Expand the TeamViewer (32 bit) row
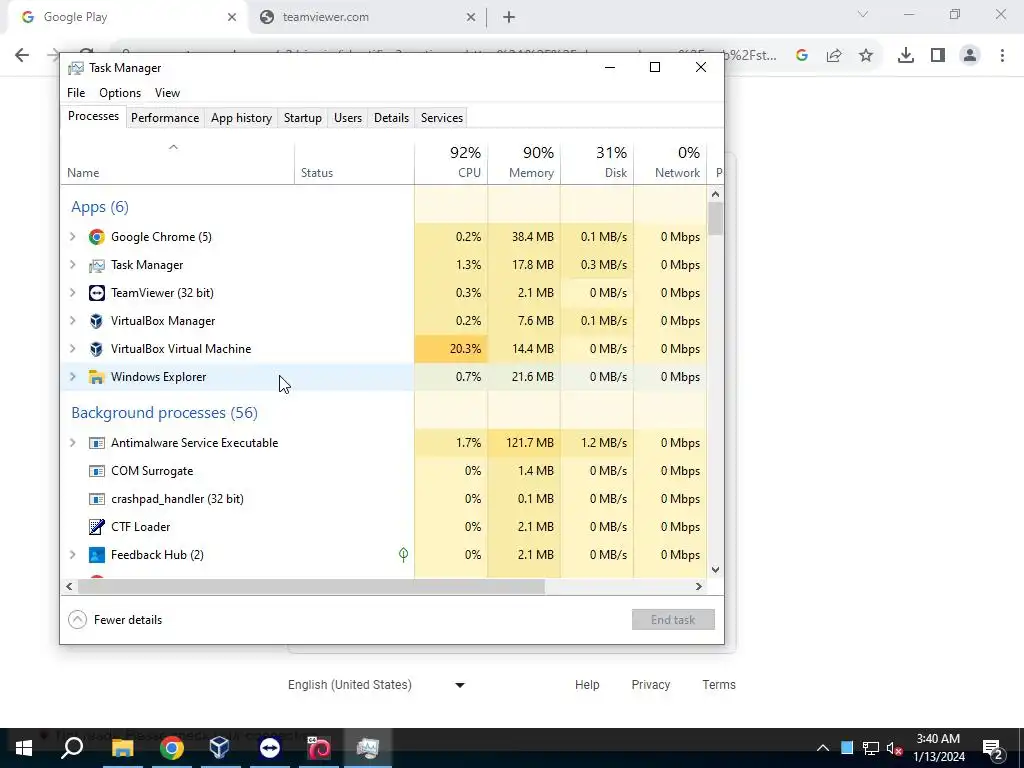The height and width of the screenshot is (768, 1024). pos(72,293)
